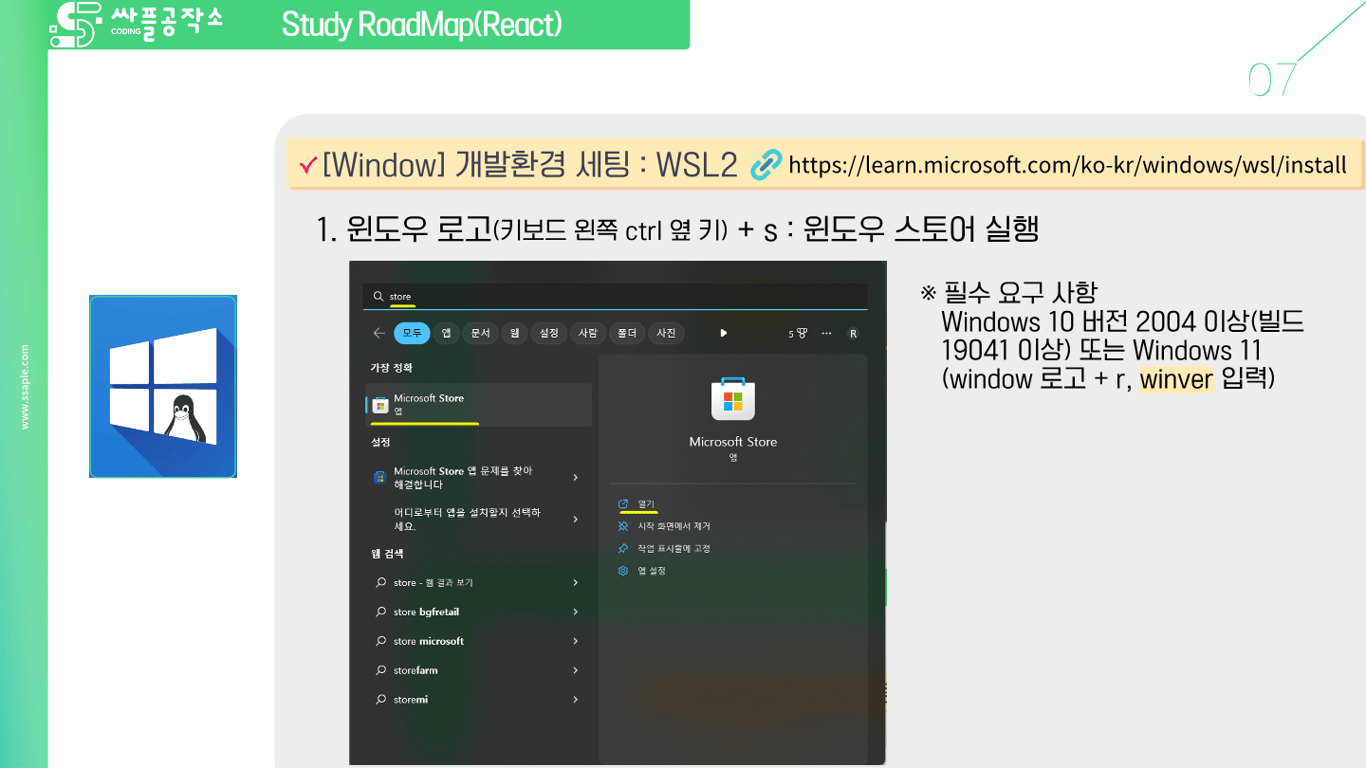The image size is (1366, 768).
Task: Expand the "어디로부터 앱을 설치할지 선택하세요" chevron
Action: point(575,519)
